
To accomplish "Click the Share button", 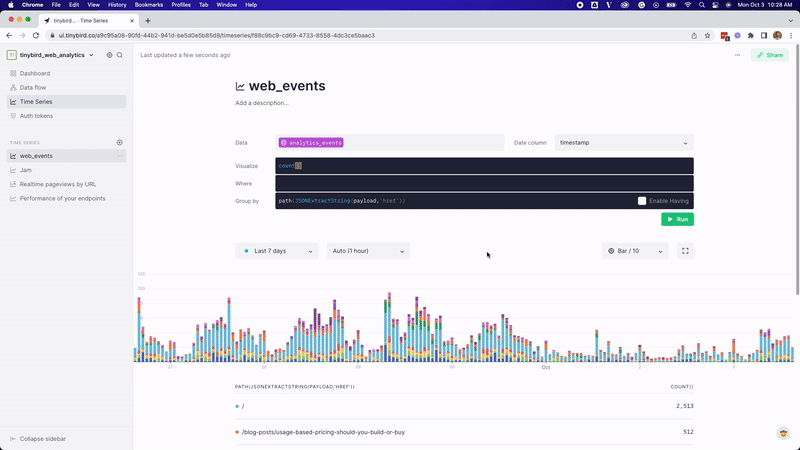I will coord(770,55).
